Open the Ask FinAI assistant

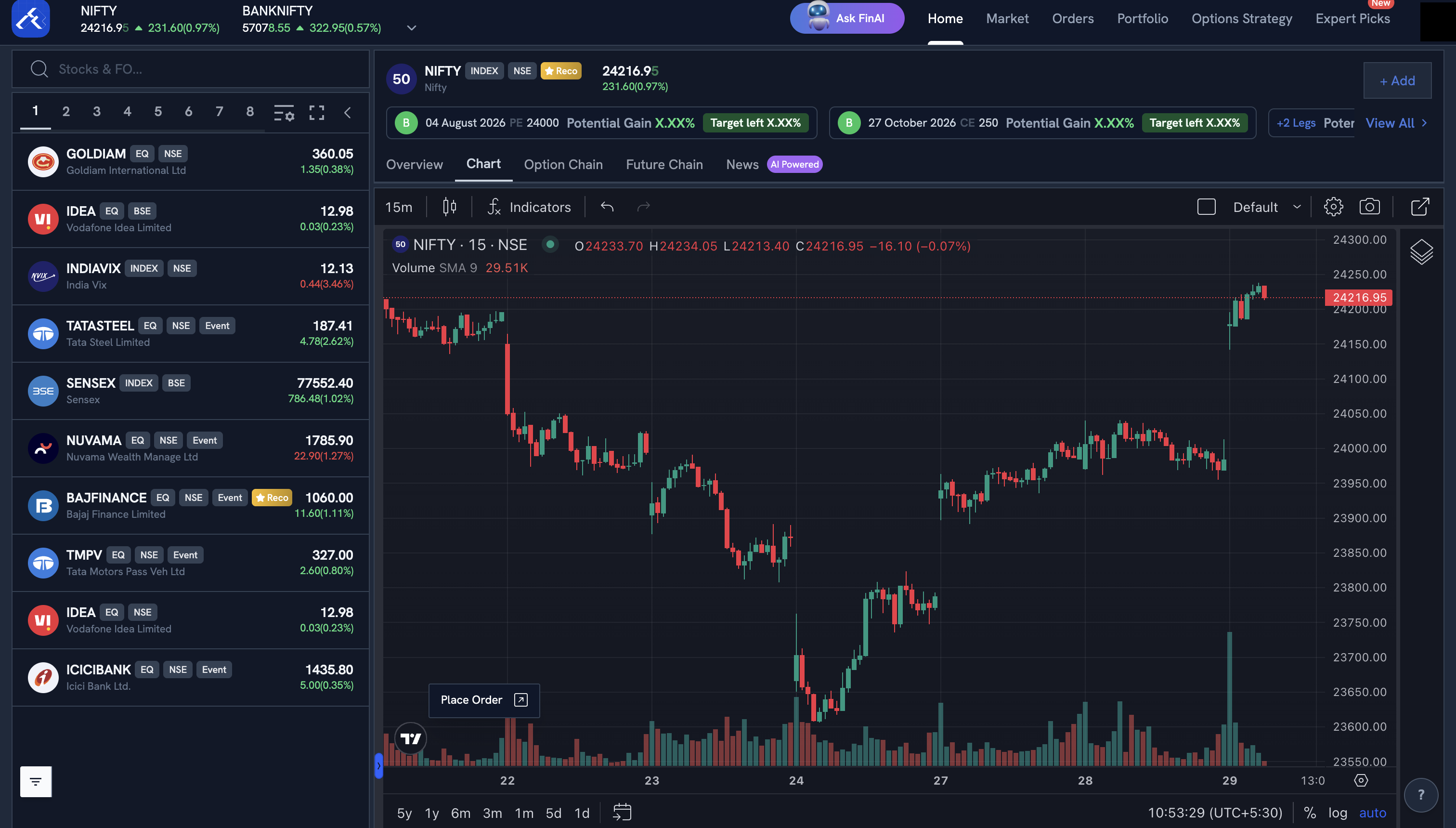tap(847, 18)
